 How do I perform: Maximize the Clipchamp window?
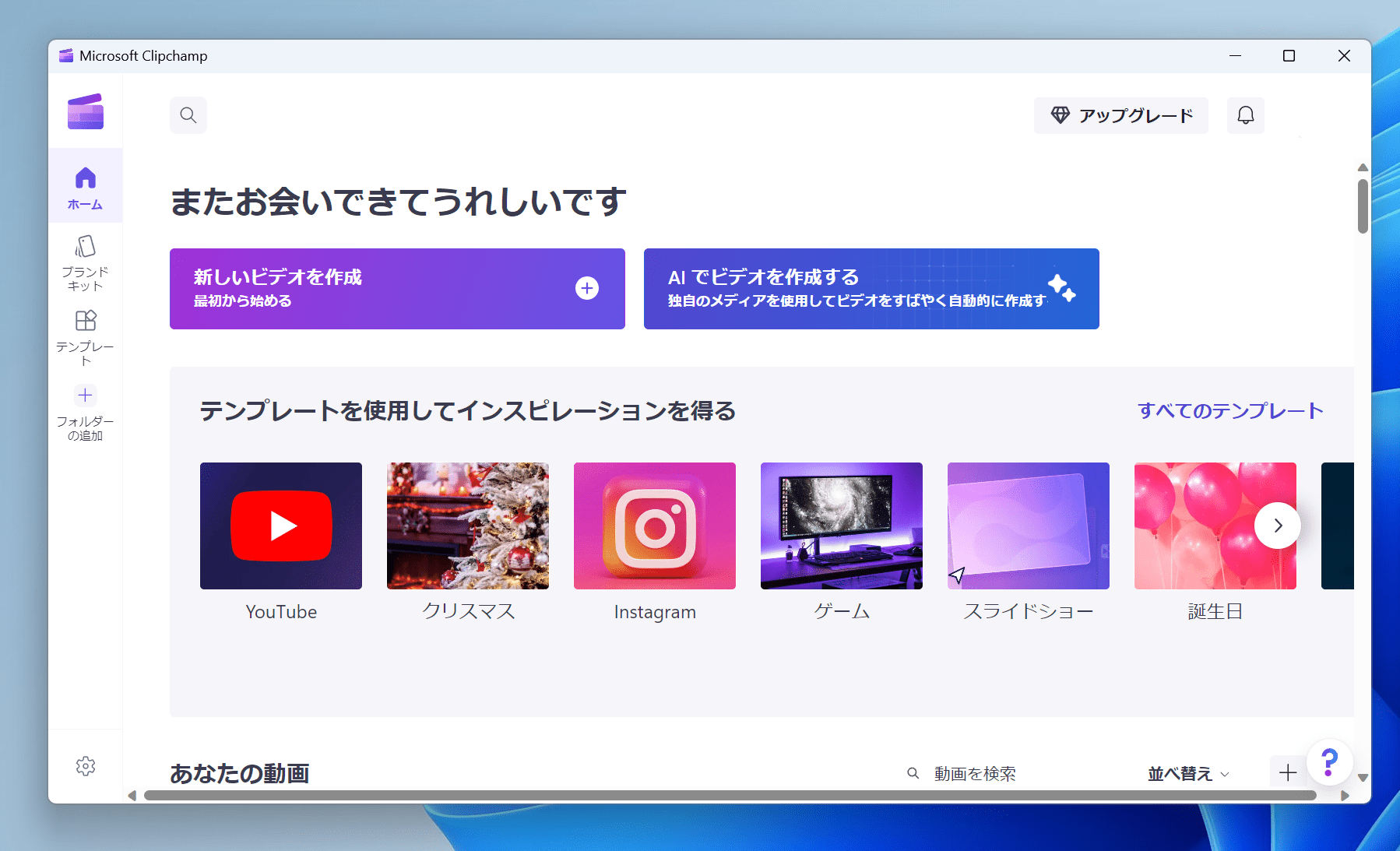[1289, 56]
